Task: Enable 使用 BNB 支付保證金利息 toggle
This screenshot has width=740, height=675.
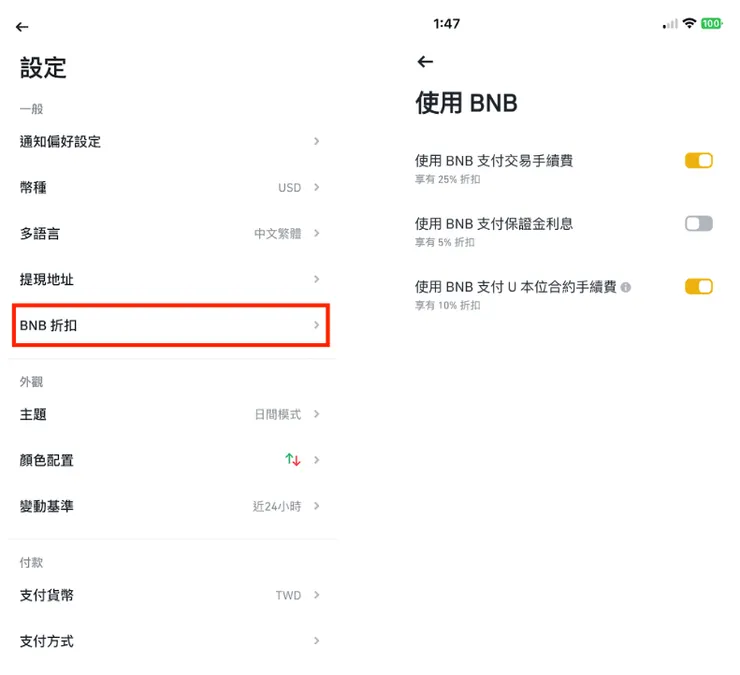Action: 698,224
